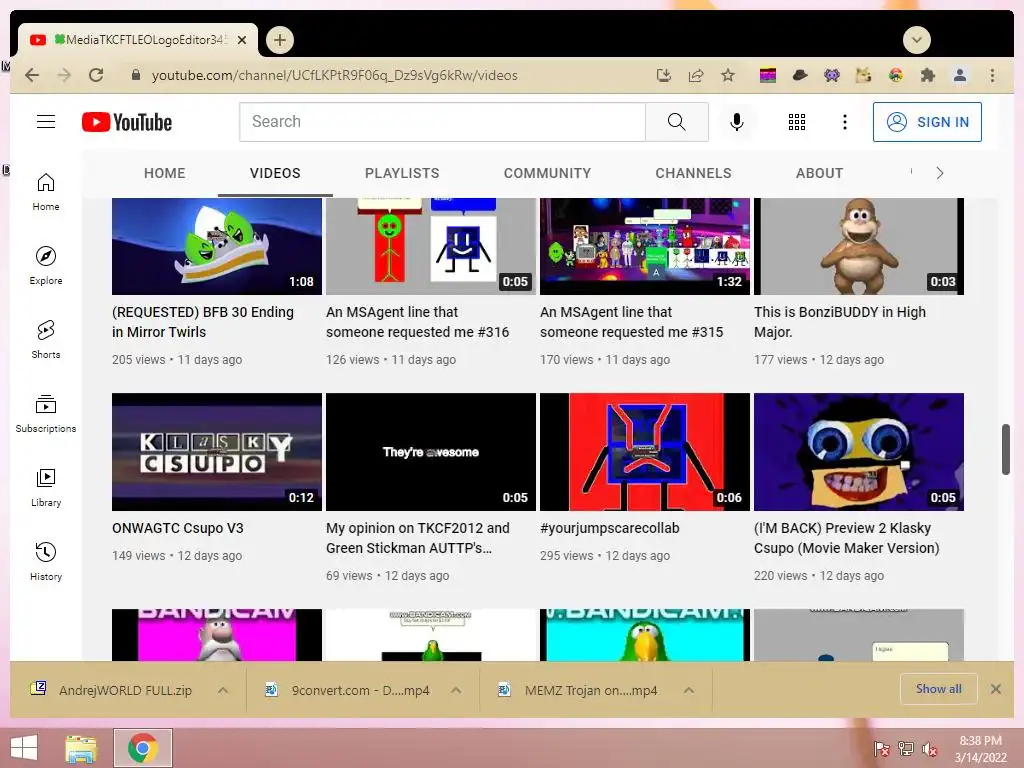1024x768 pixels.
Task: Open Subscriptions in the sidebar
Action: 46,414
